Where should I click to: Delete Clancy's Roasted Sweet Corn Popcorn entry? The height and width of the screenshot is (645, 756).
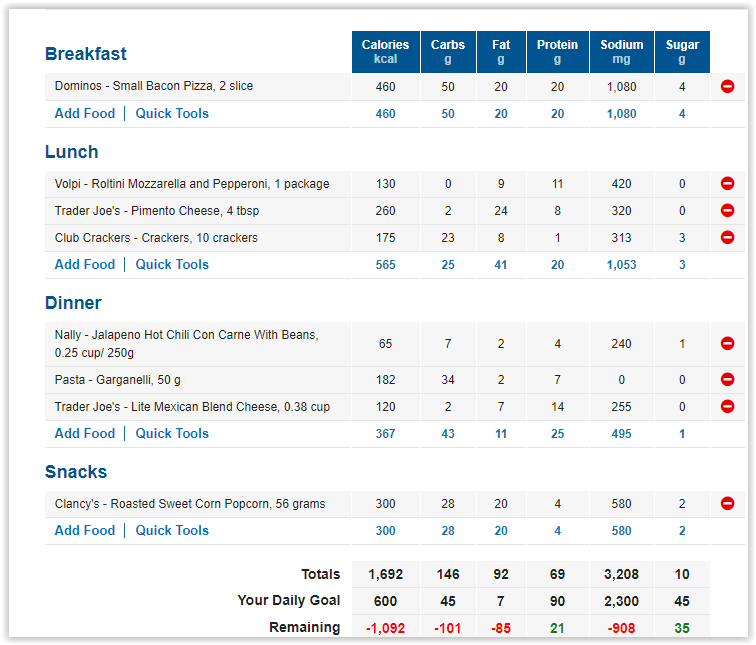[x=727, y=504]
